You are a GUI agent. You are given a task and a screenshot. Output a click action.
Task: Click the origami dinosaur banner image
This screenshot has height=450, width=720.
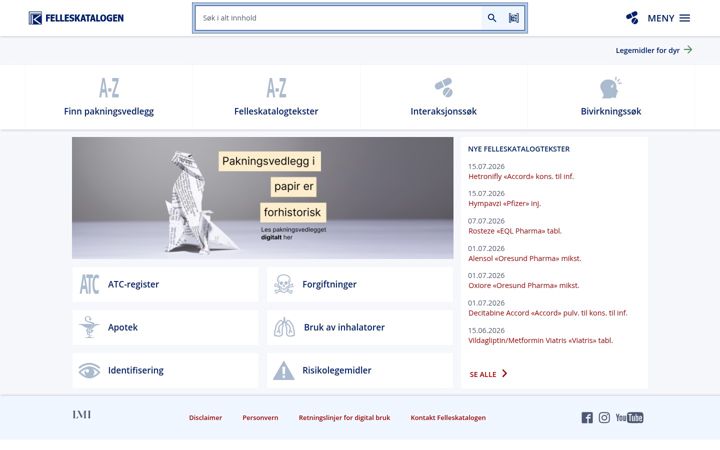263,197
